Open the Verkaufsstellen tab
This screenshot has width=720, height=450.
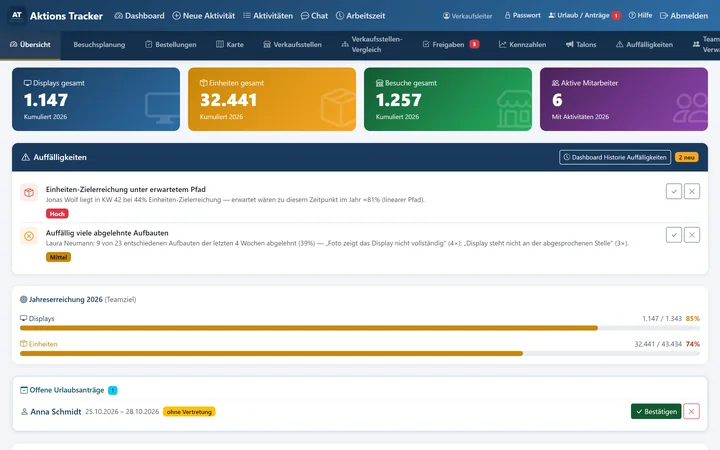pos(292,45)
